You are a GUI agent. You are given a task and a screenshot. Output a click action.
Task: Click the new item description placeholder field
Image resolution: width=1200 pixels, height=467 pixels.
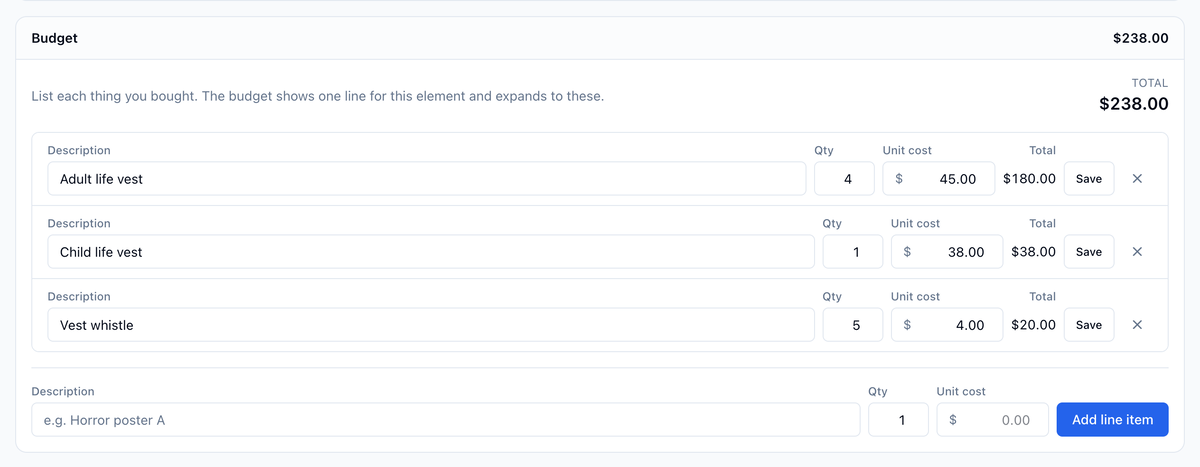click(446, 420)
